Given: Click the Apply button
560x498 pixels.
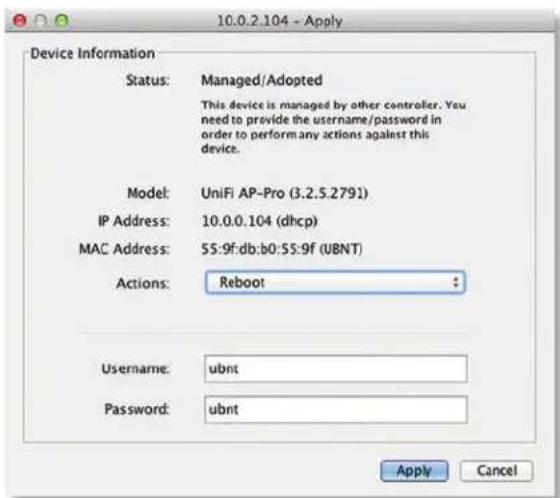Looking at the screenshot, I should (x=414, y=471).
